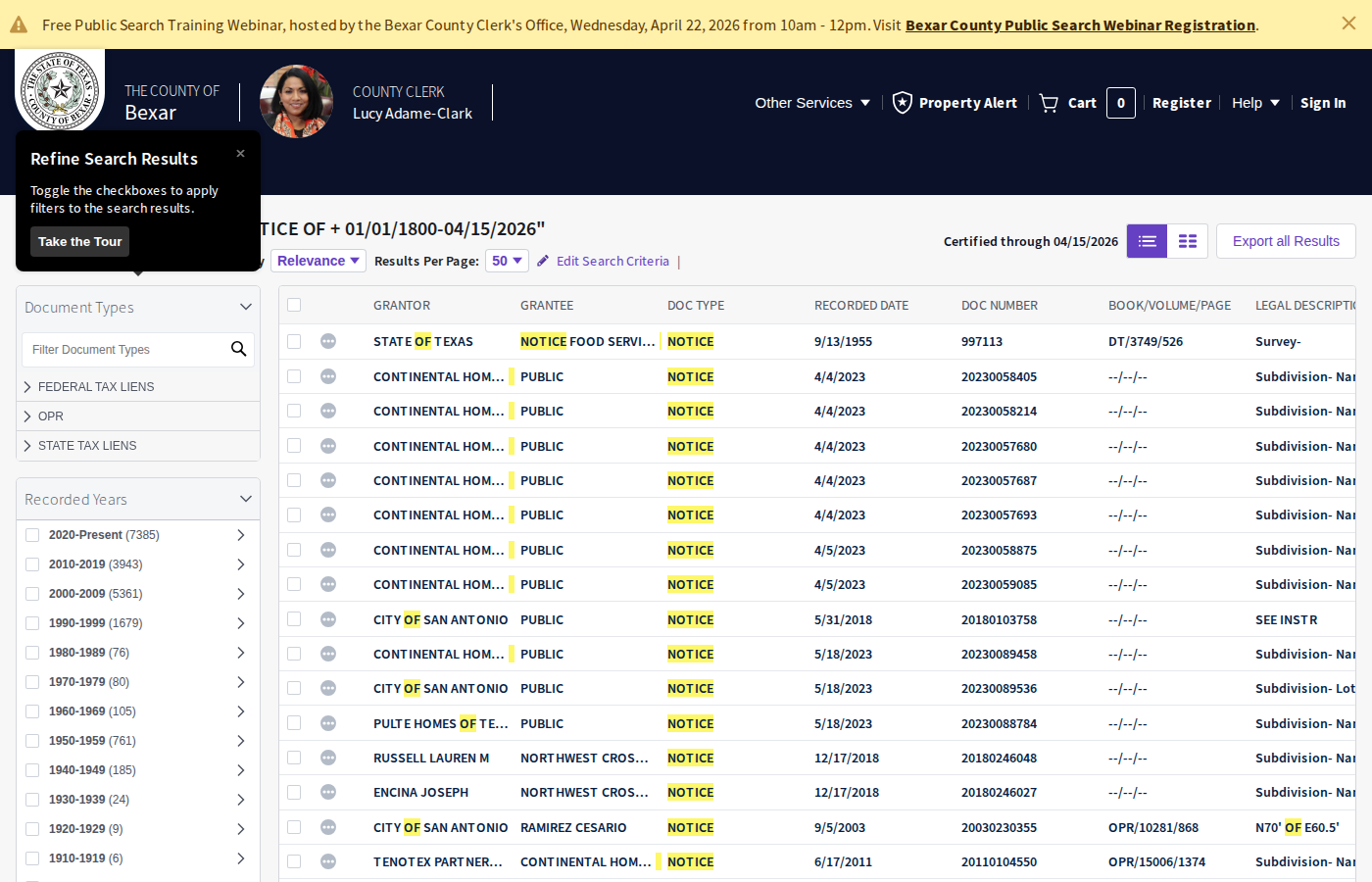The width and height of the screenshot is (1372, 882).
Task: Click the Property Alert shield icon
Action: [903, 103]
